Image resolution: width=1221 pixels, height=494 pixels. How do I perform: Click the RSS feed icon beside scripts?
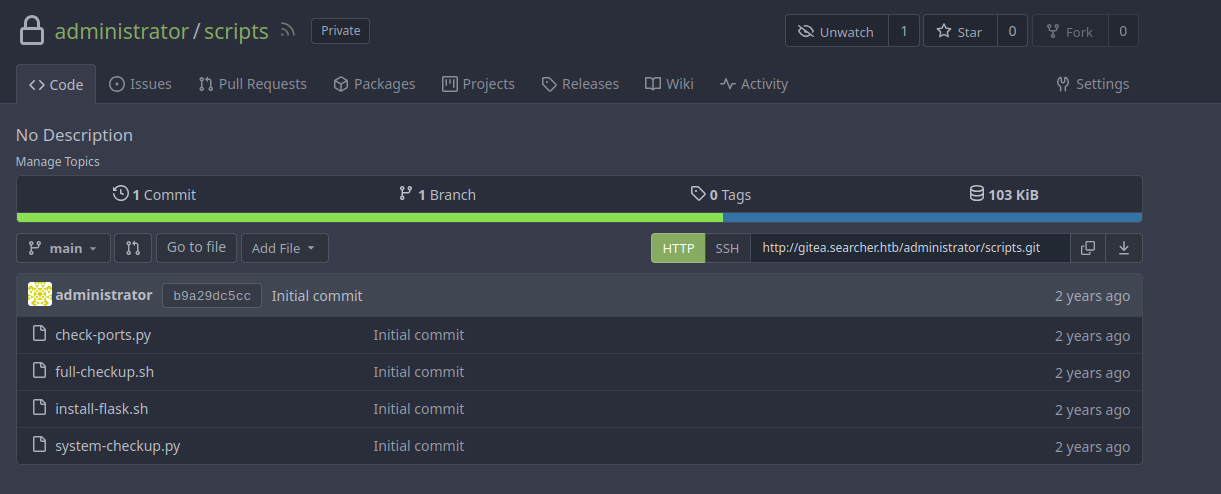point(288,31)
